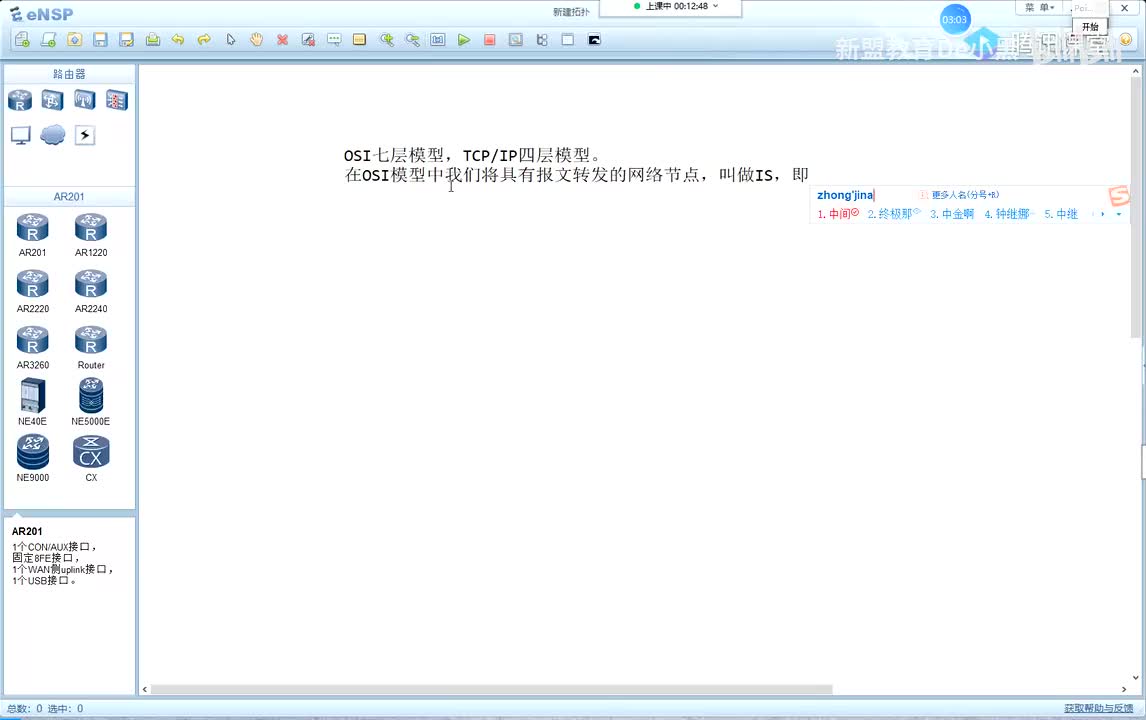Screen dimensions: 1146x720
Task: Pick the AR2220 router model
Action: tap(32, 291)
